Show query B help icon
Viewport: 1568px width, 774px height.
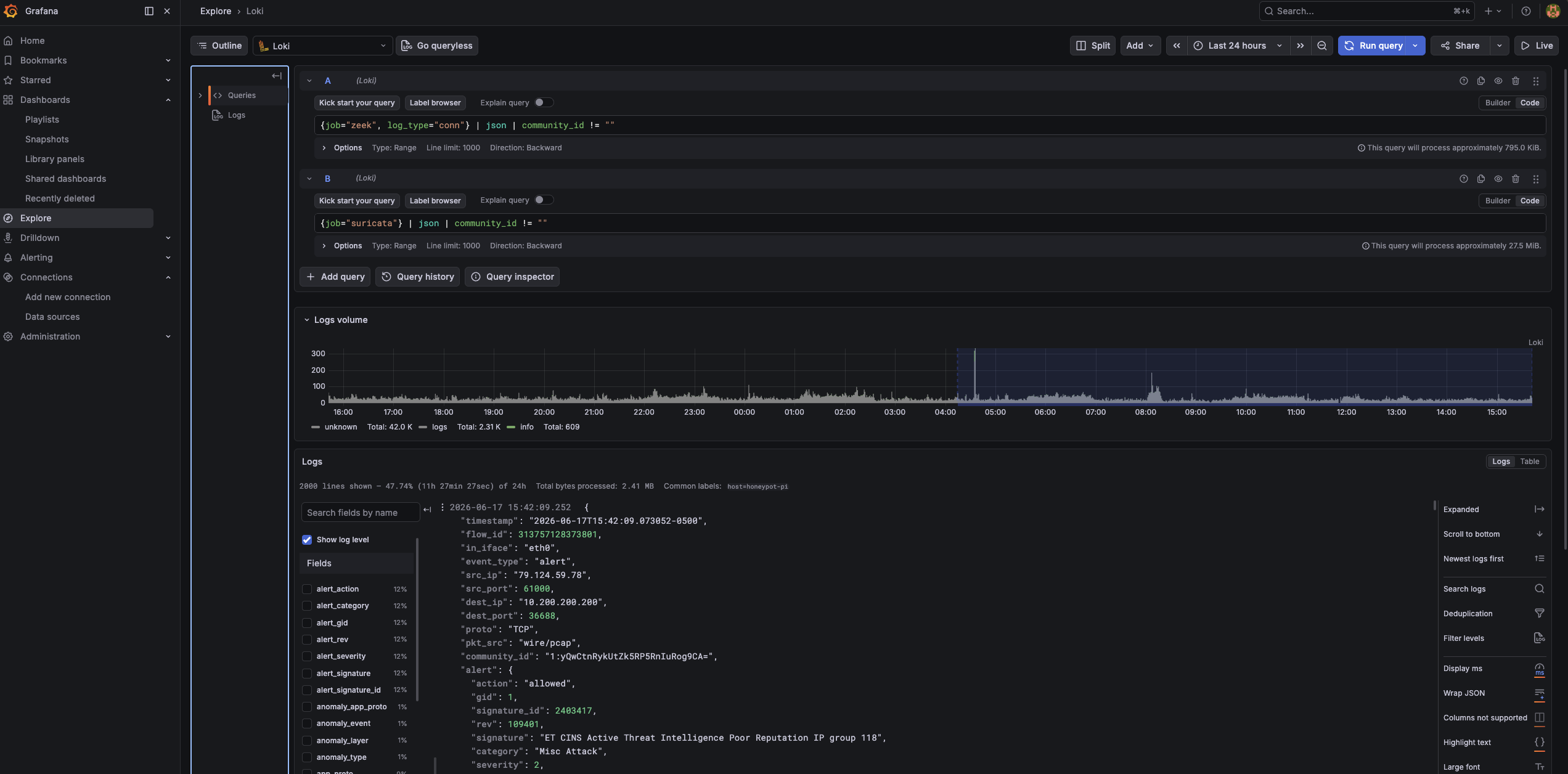pos(1464,179)
